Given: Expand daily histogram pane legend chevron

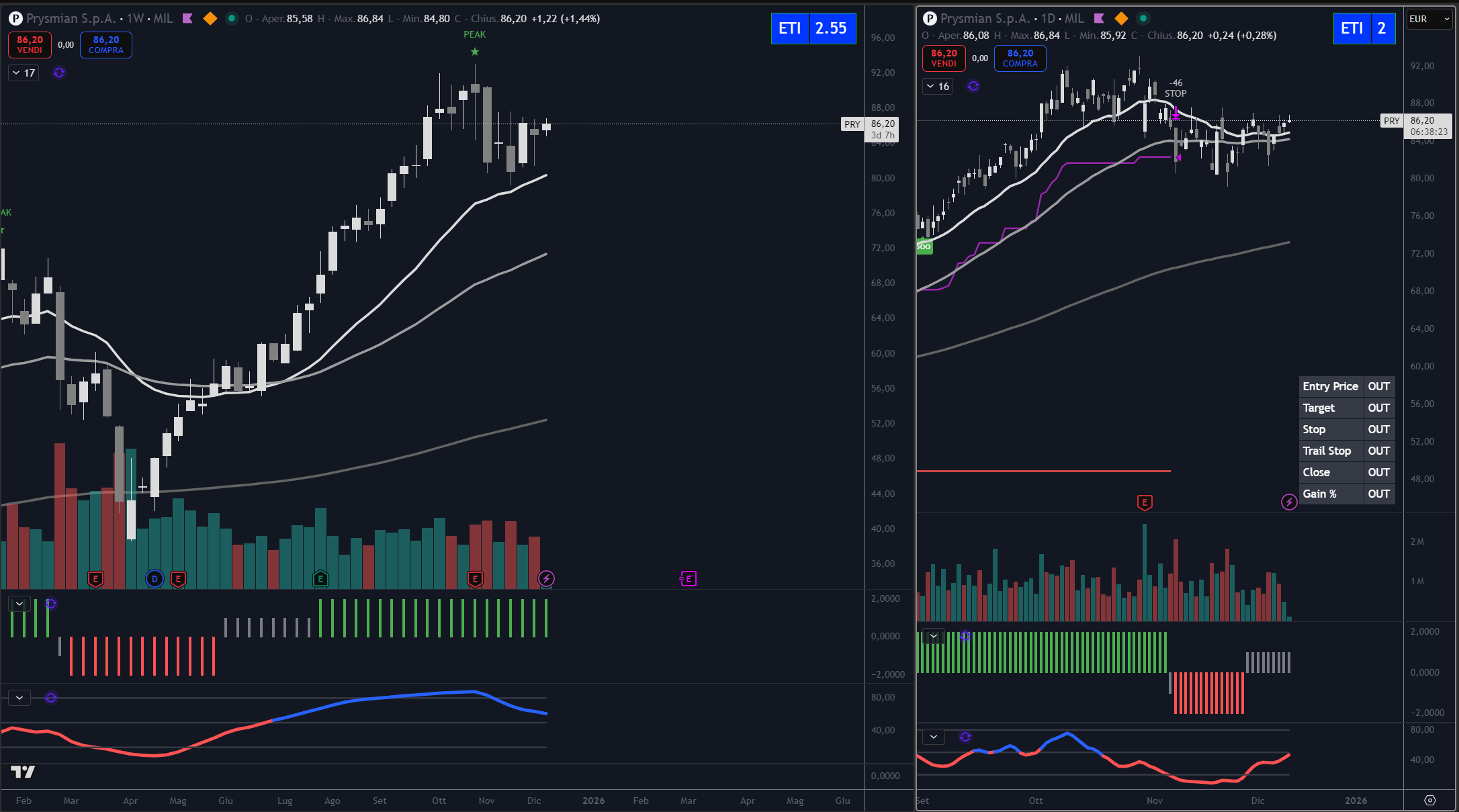Looking at the screenshot, I should click(934, 635).
